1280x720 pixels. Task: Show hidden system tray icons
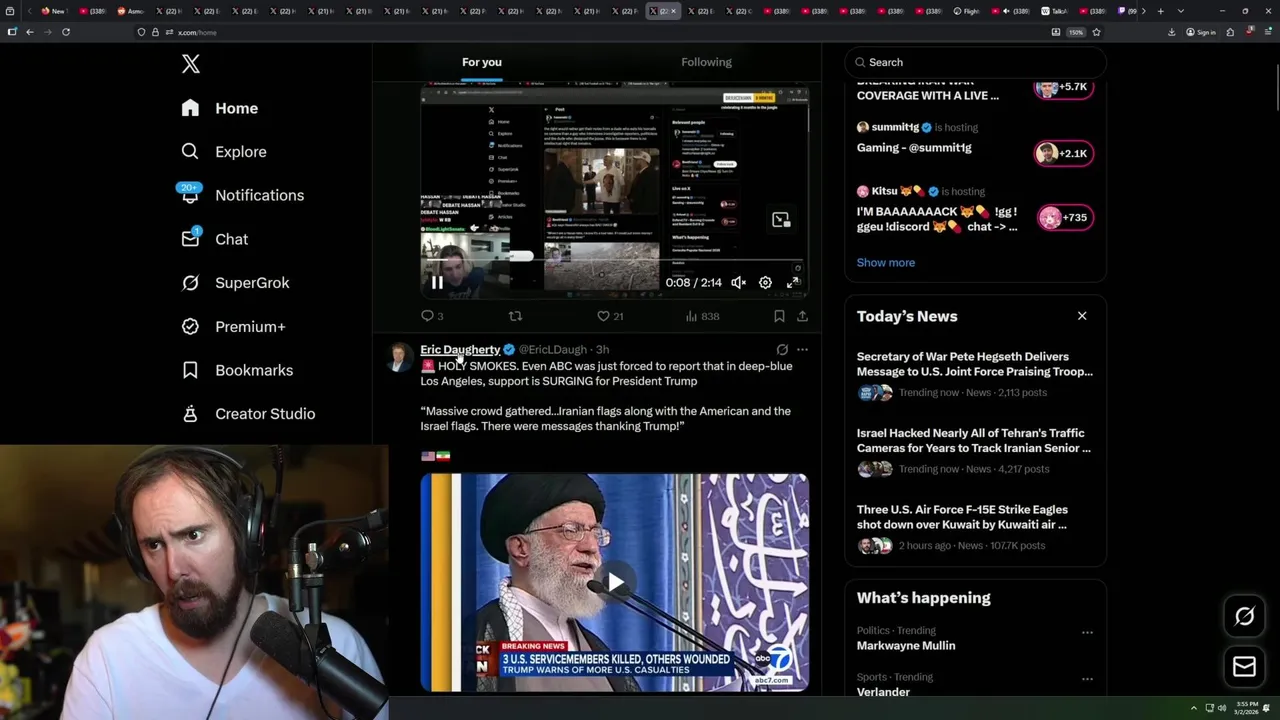[1194, 708]
